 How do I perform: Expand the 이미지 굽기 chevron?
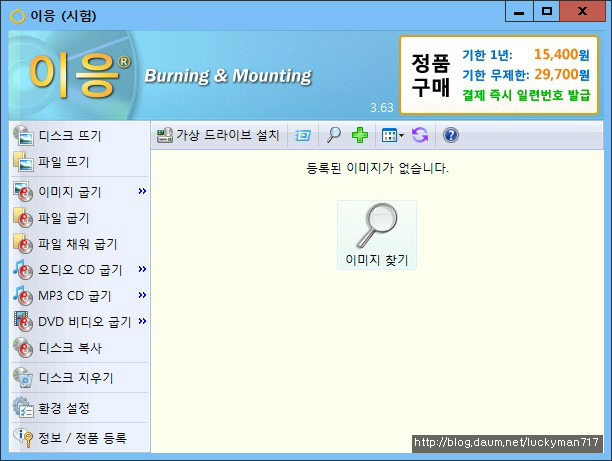[142, 191]
